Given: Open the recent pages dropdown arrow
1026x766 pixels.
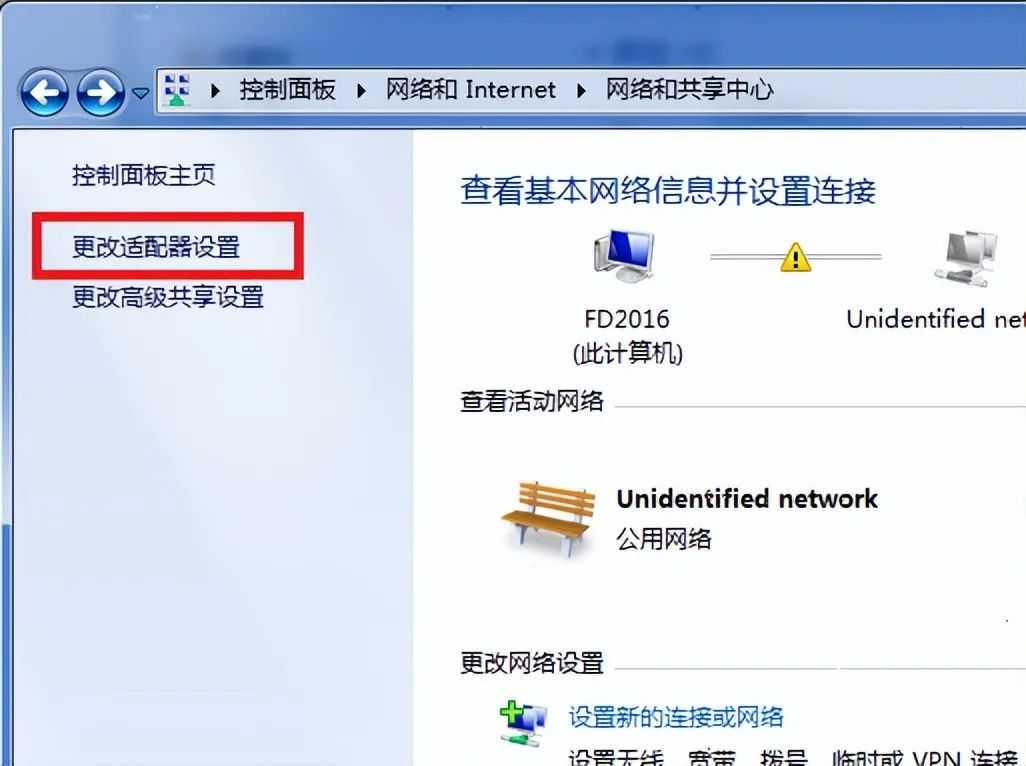Looking at the screenshot, I should pos(141,94).
